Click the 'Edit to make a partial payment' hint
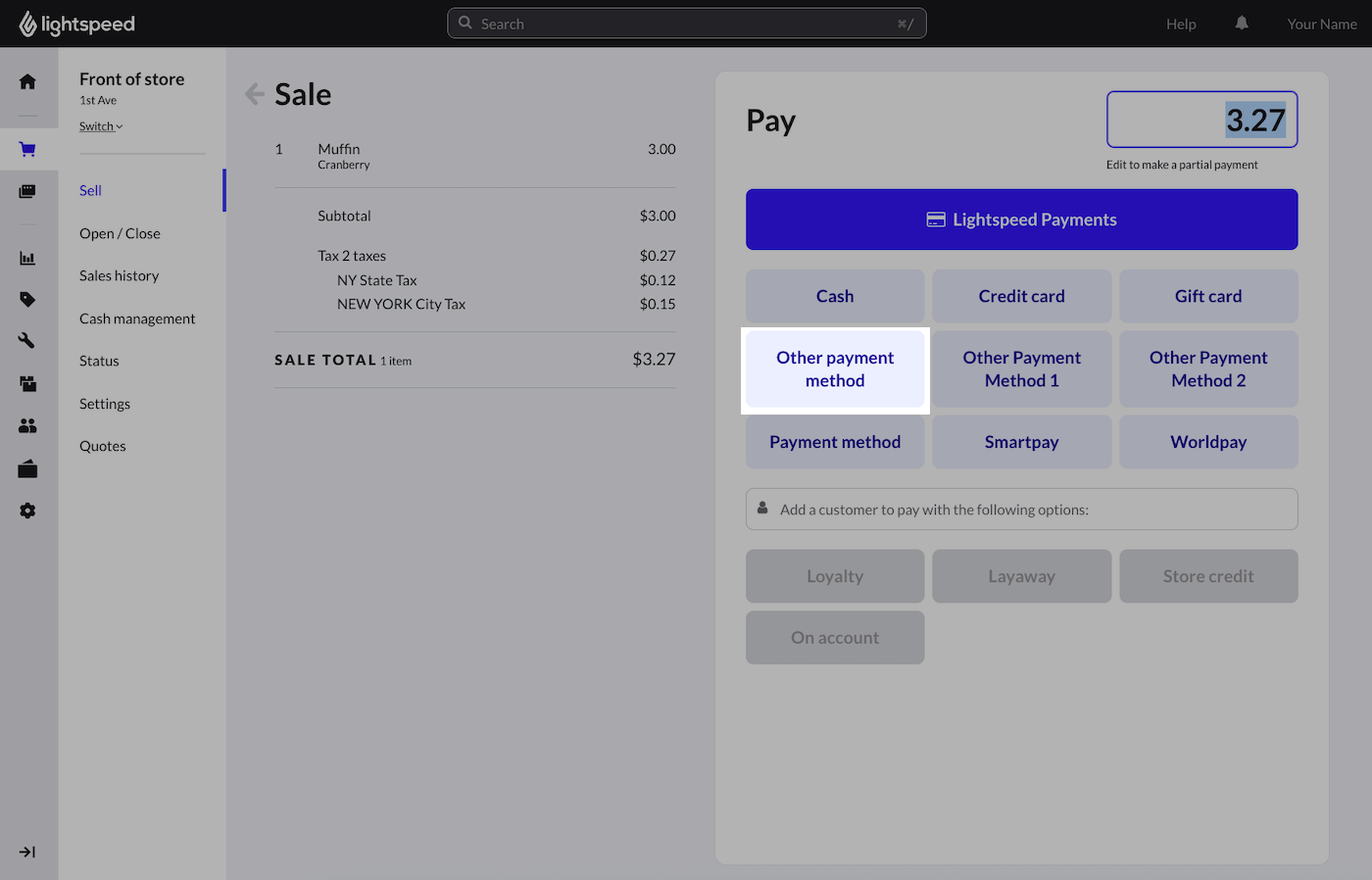Image resolution: width=1372 pixels, height=880 pixels. (1182, 165)
